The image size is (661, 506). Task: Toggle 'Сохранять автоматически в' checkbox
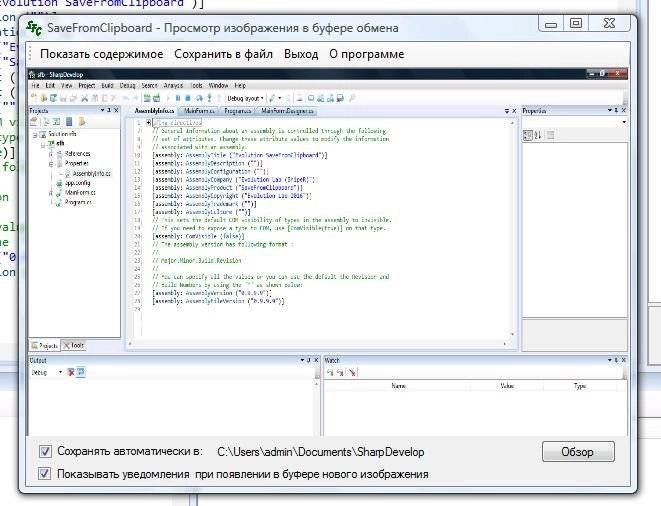45,452
